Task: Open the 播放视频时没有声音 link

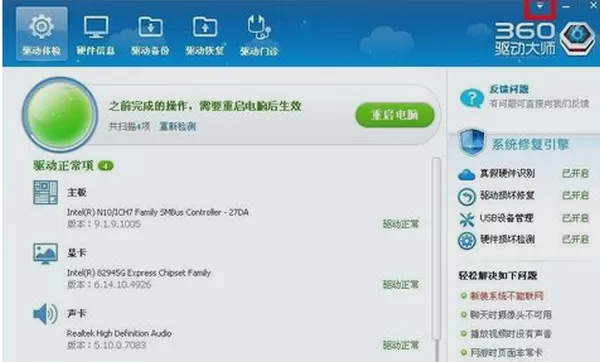Action: (x=511, y=334)
